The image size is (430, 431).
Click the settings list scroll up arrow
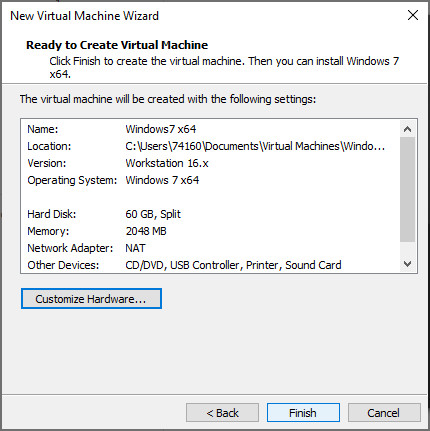pyautogui.click(x=407, y=129)
